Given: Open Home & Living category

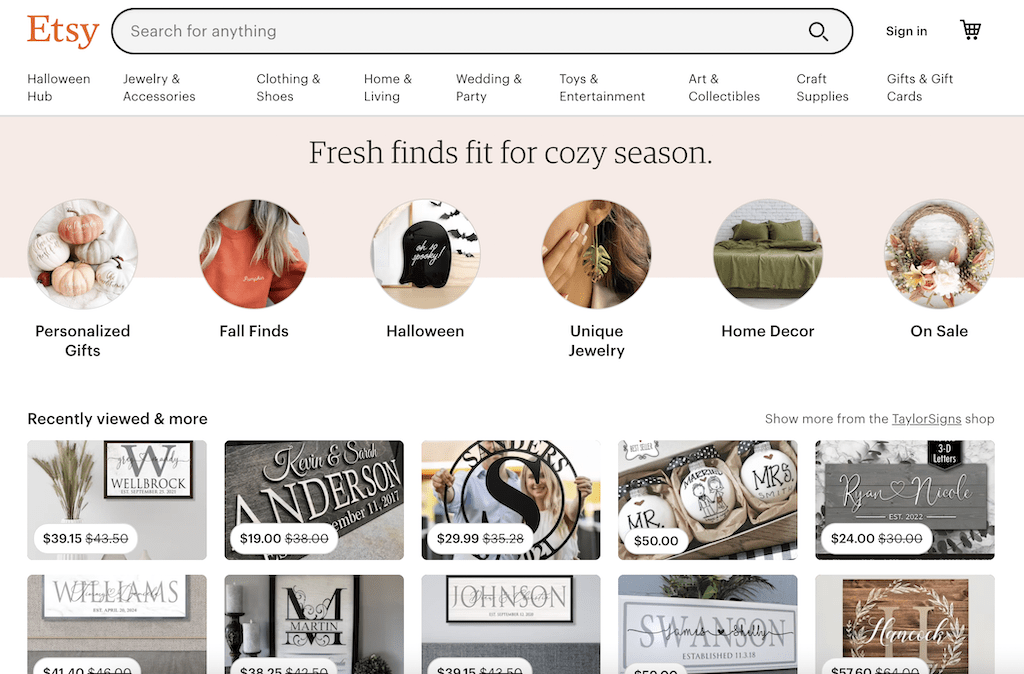Looking at the screenshot, I should [388, 88].
